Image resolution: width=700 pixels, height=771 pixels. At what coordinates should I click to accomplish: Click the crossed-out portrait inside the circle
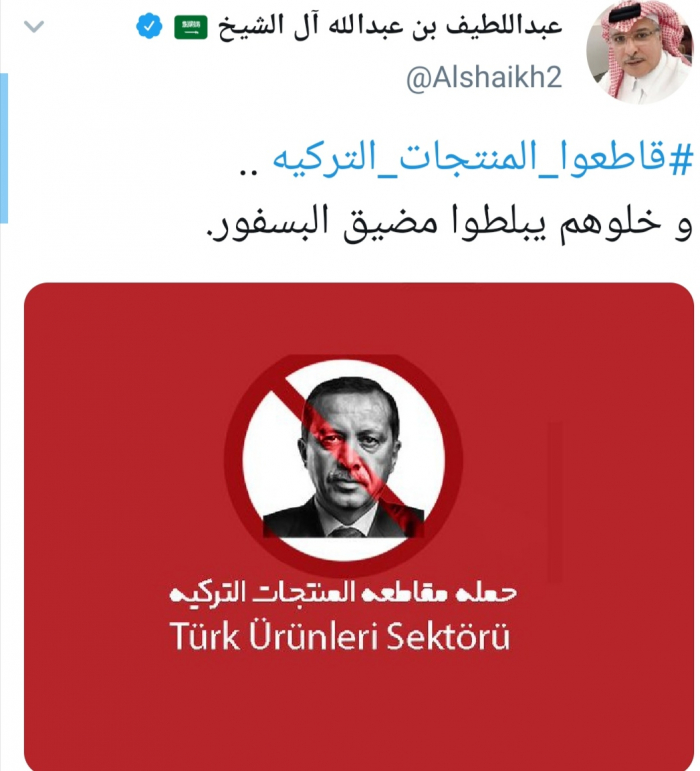tap(344, 456)
